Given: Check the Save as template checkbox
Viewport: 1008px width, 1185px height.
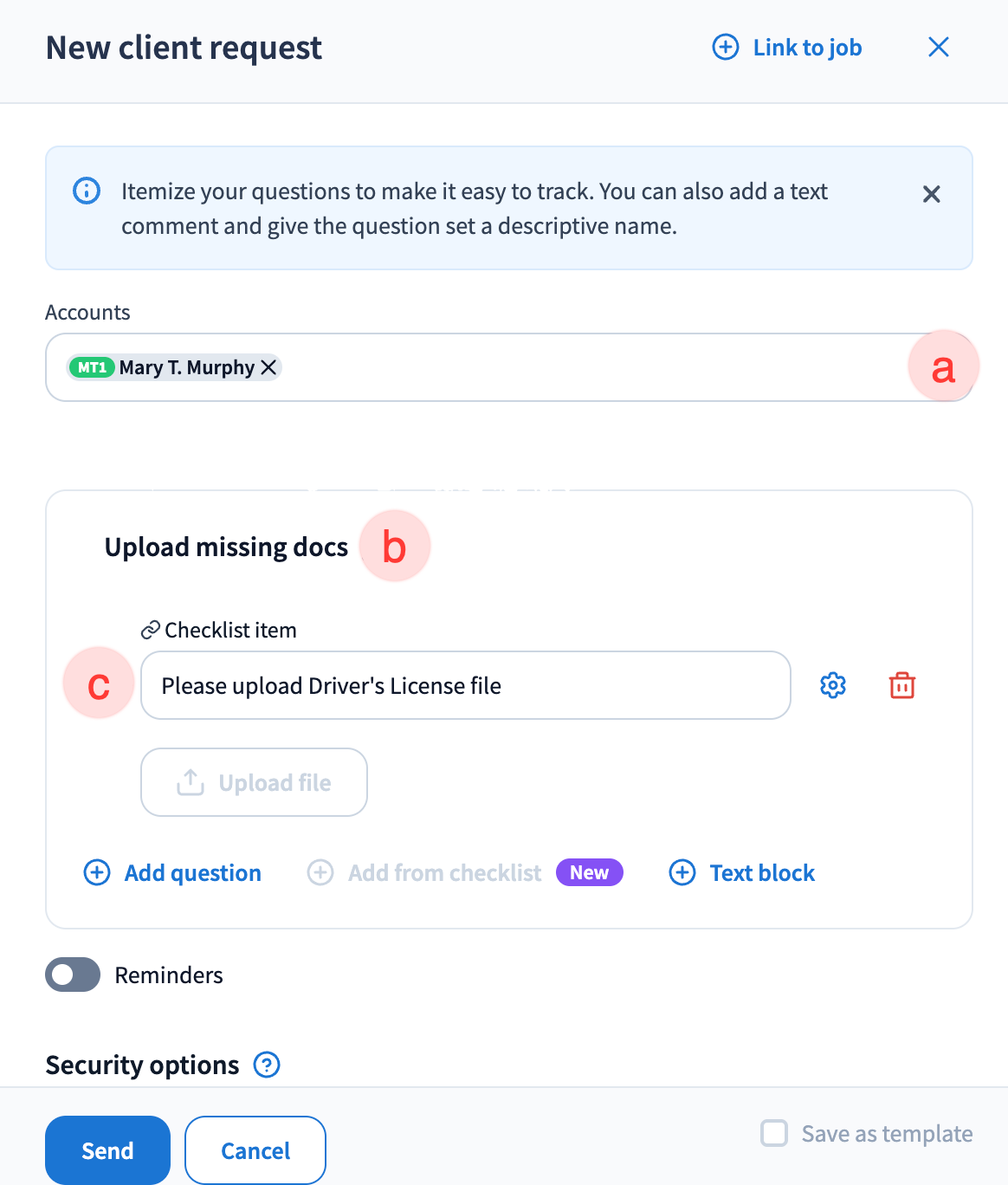Looking at the screenshot, I should [x=774, y=1133].
